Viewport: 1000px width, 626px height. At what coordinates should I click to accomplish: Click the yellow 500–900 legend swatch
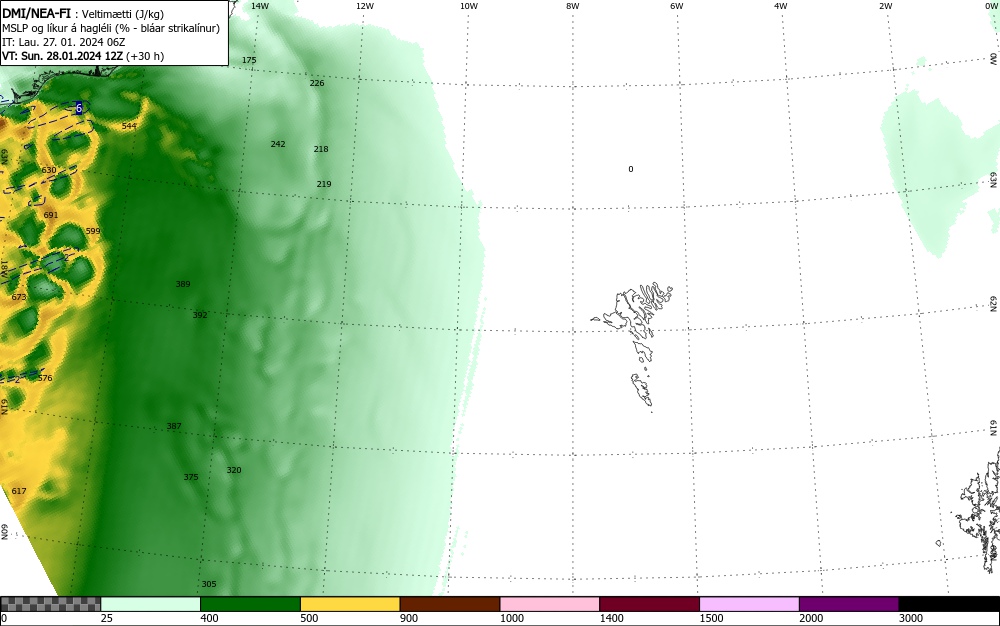(350, 604)
